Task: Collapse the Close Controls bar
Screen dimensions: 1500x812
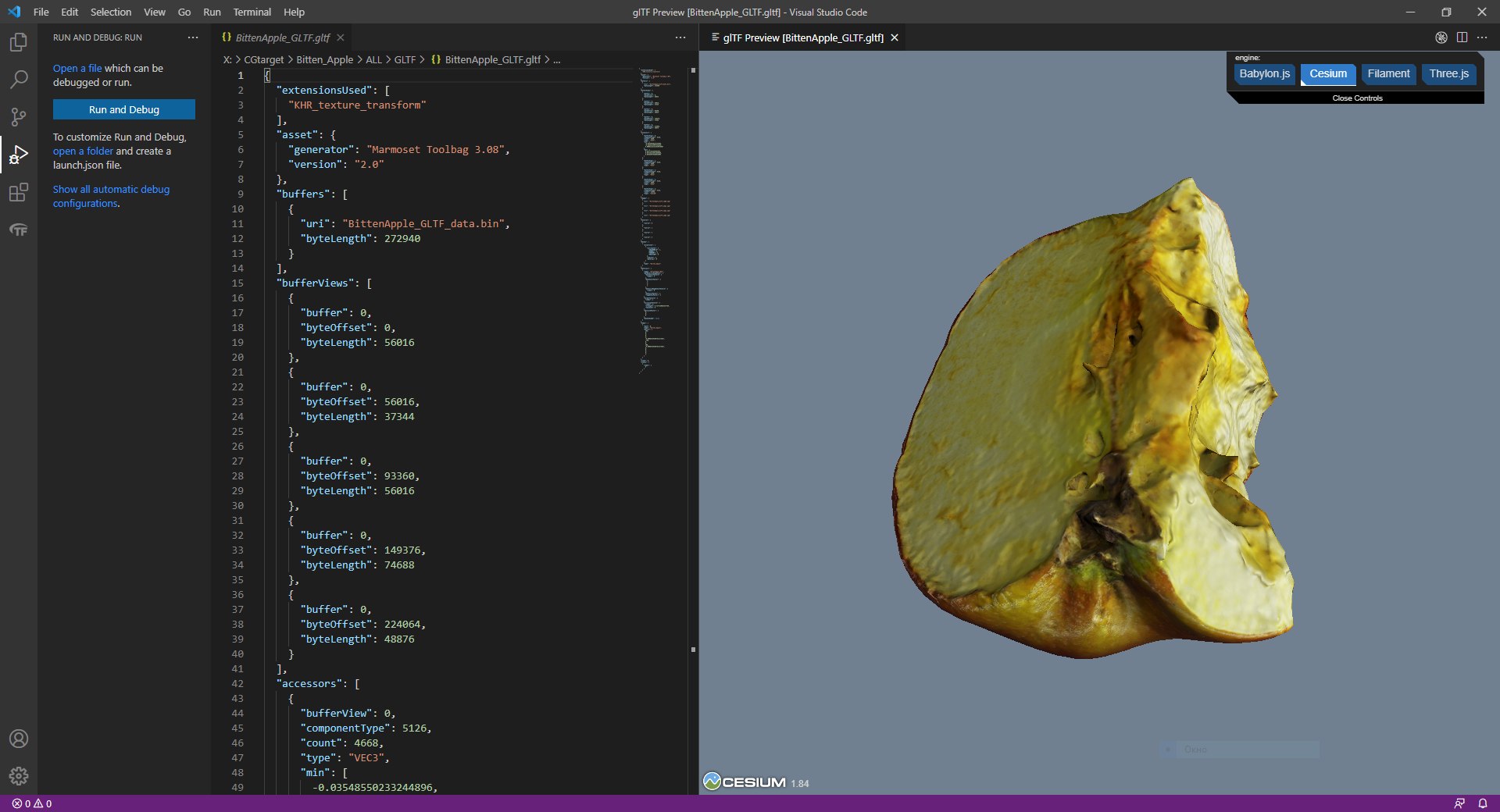Action: pyautogui.click(x=1357, y=98)
